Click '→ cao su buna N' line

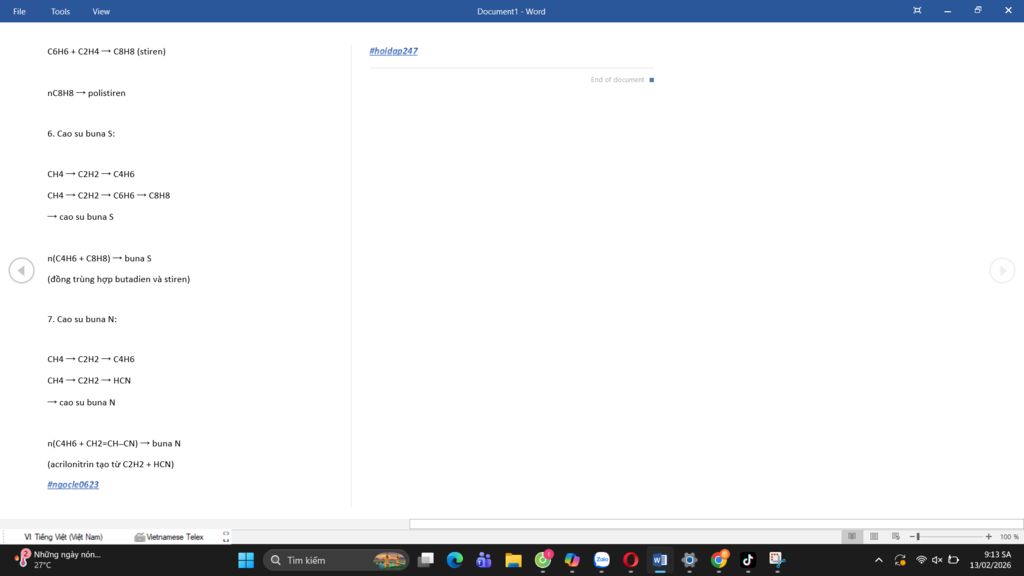tap(81, 402)
